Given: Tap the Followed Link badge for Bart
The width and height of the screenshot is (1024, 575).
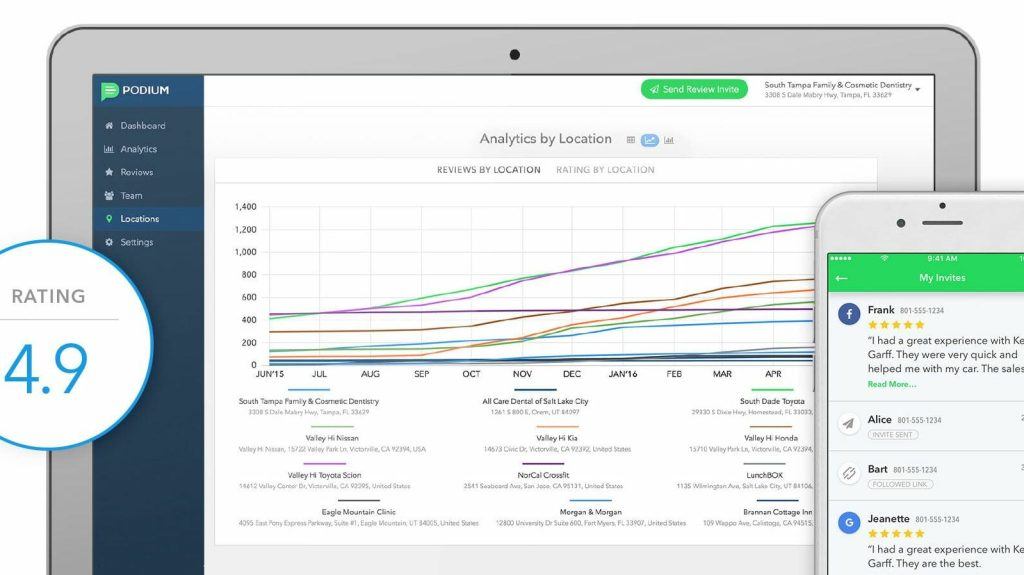Looking at the screenshot, I should click(x=900, y=484).
